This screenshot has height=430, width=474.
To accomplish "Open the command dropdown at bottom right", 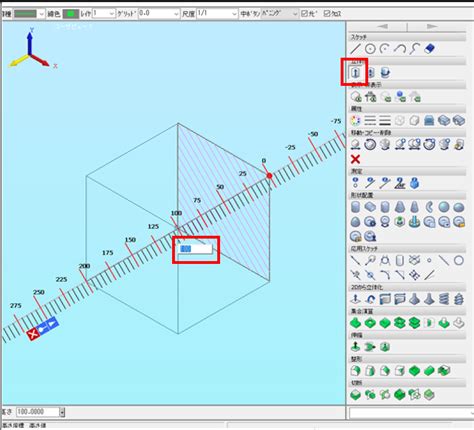I will tap(411, 413).
